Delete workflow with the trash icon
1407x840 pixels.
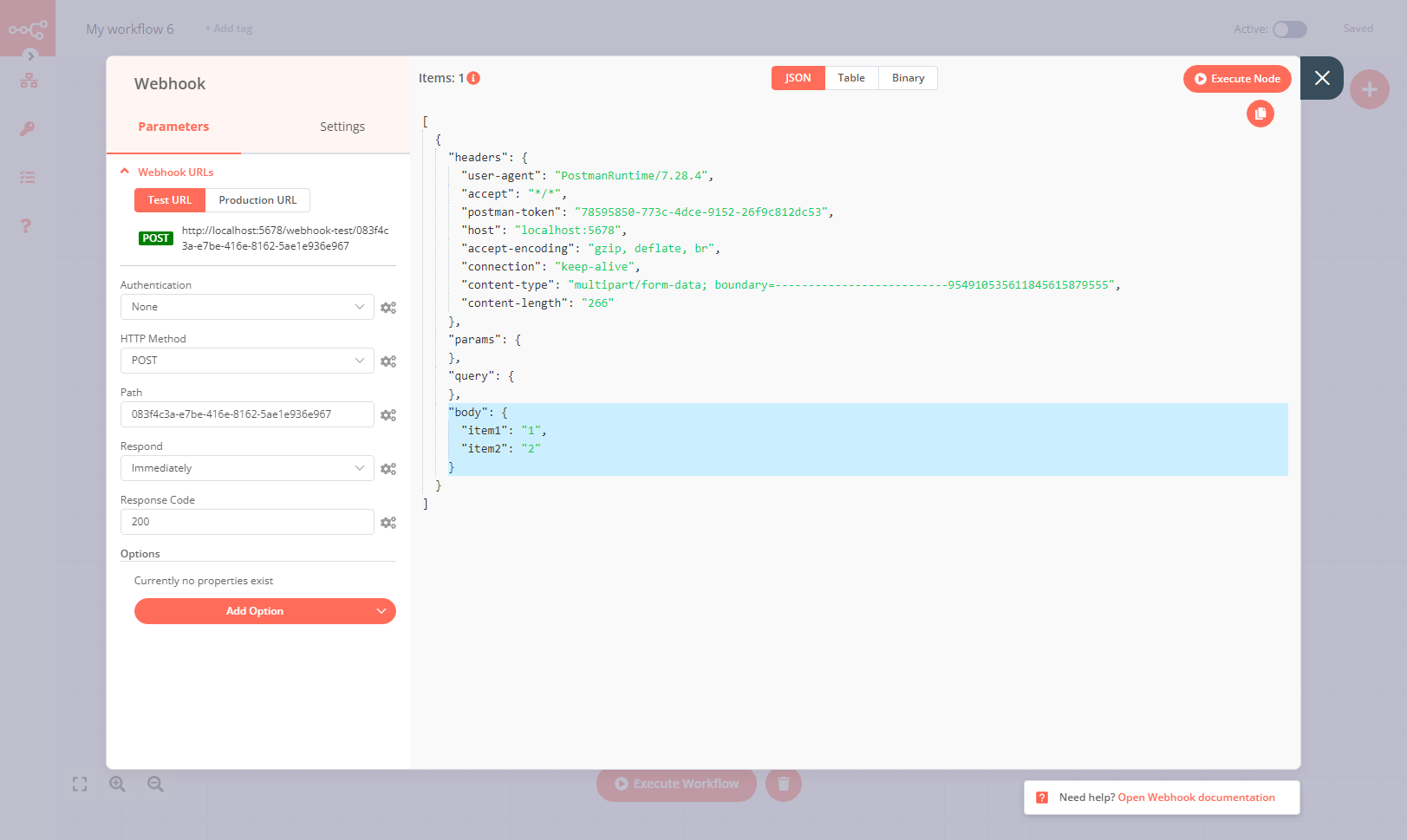[x=784, y=784]
